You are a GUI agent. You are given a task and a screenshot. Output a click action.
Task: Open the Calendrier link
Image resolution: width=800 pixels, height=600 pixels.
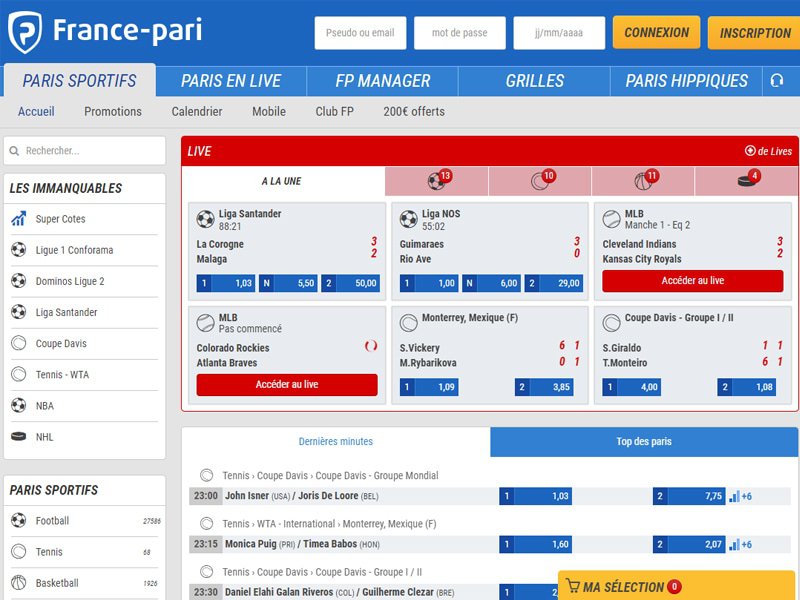point(197,111)
